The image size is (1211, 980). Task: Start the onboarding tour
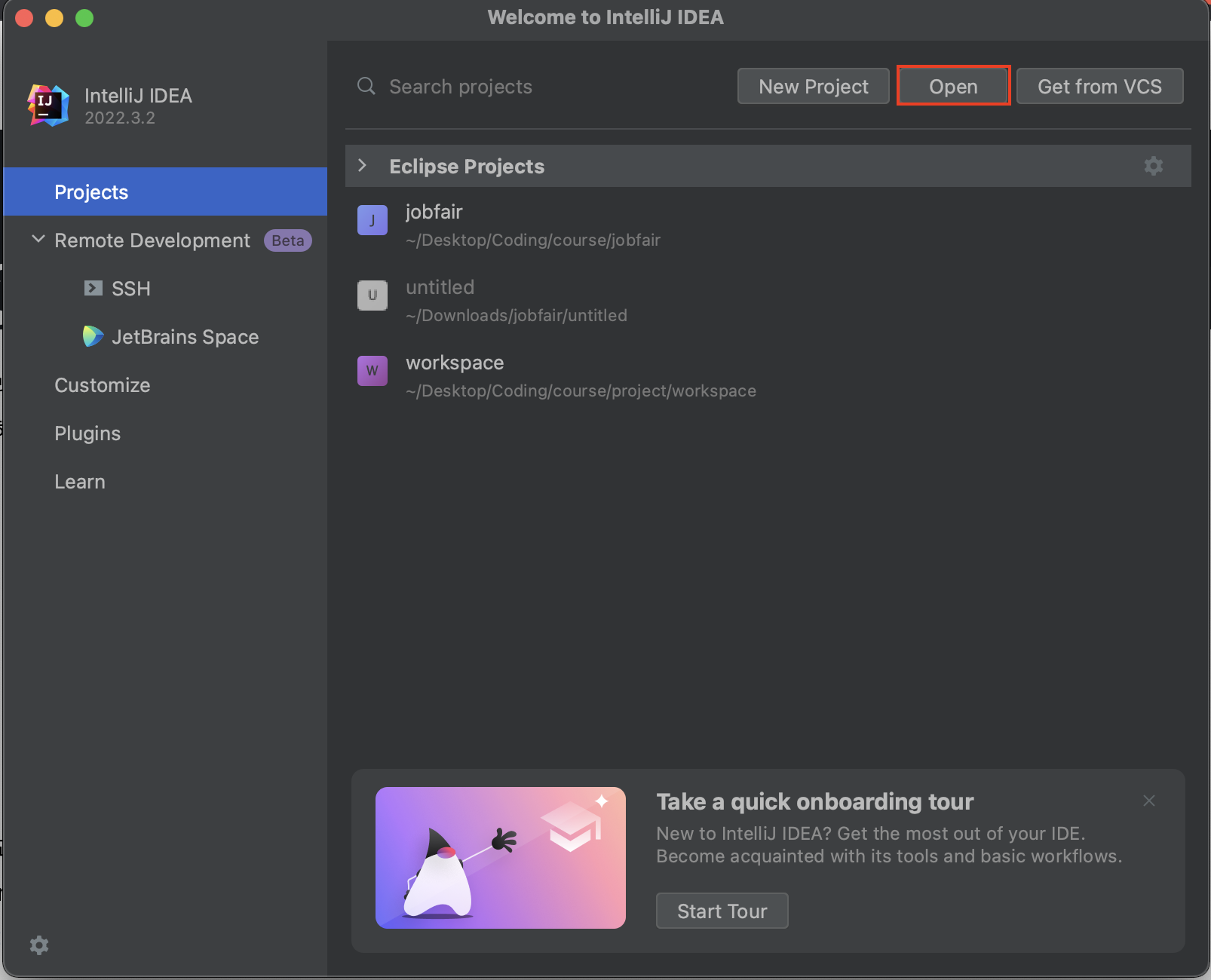pyautogui.click(x=722, y=911)
